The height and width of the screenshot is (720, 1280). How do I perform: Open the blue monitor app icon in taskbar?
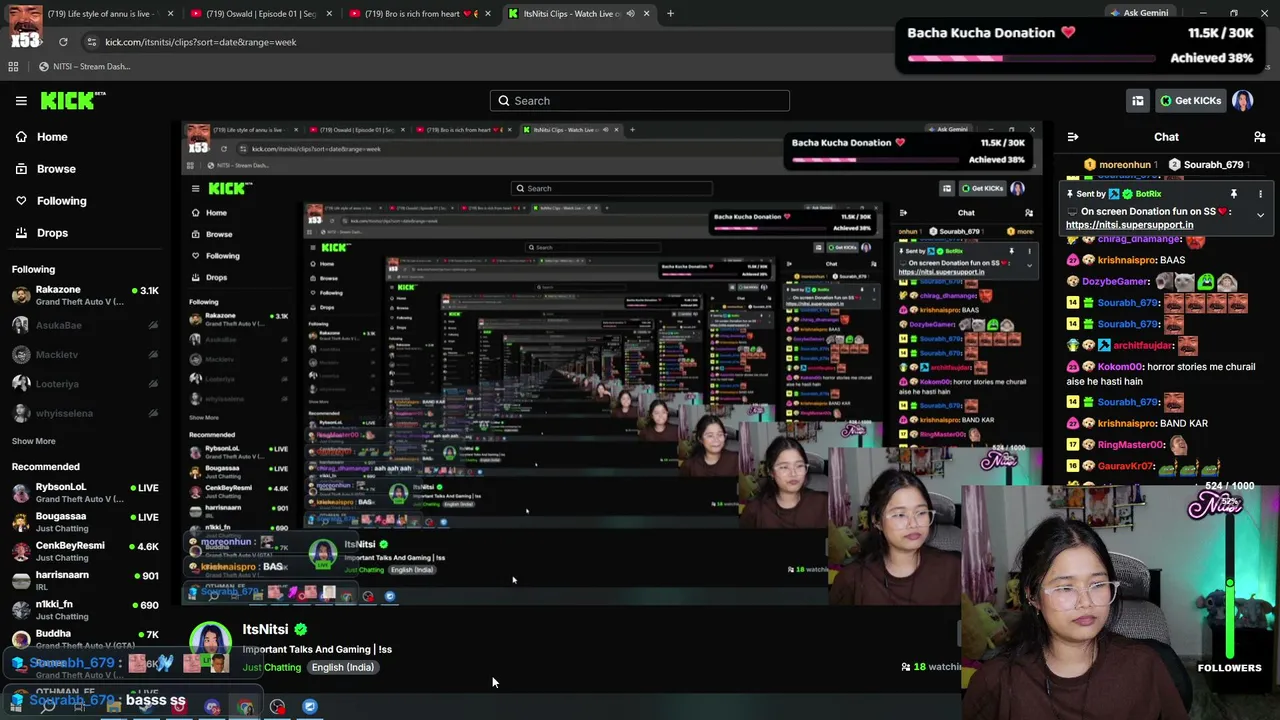(x=310, y=707)
